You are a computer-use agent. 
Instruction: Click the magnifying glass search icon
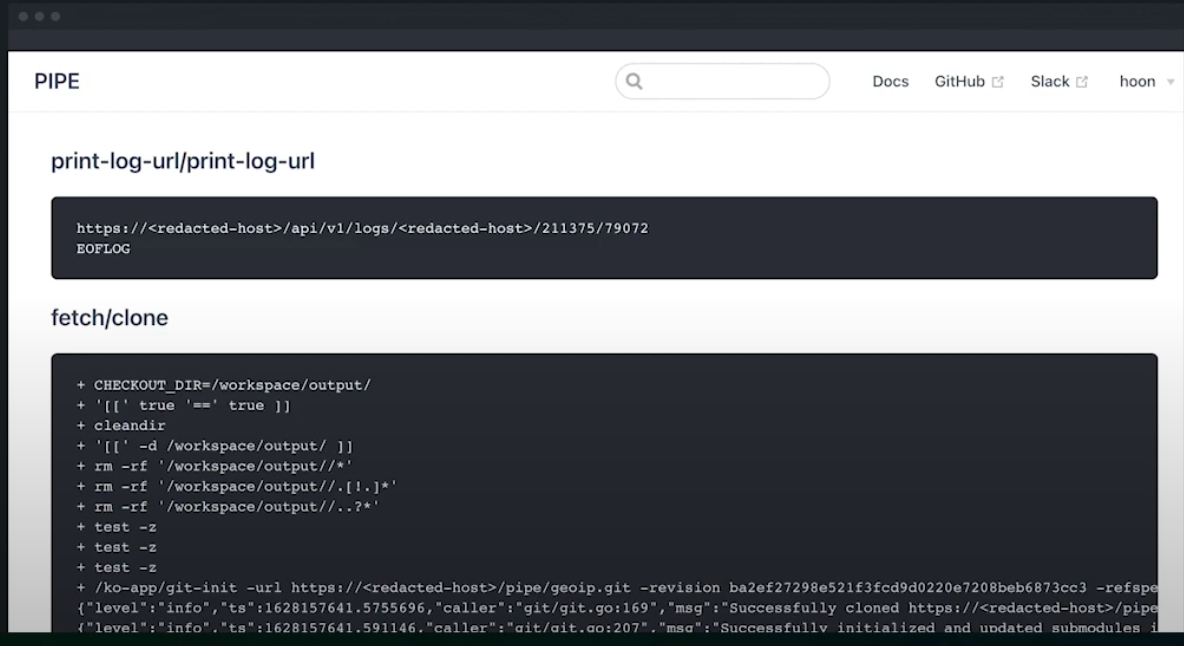(634, 82)
